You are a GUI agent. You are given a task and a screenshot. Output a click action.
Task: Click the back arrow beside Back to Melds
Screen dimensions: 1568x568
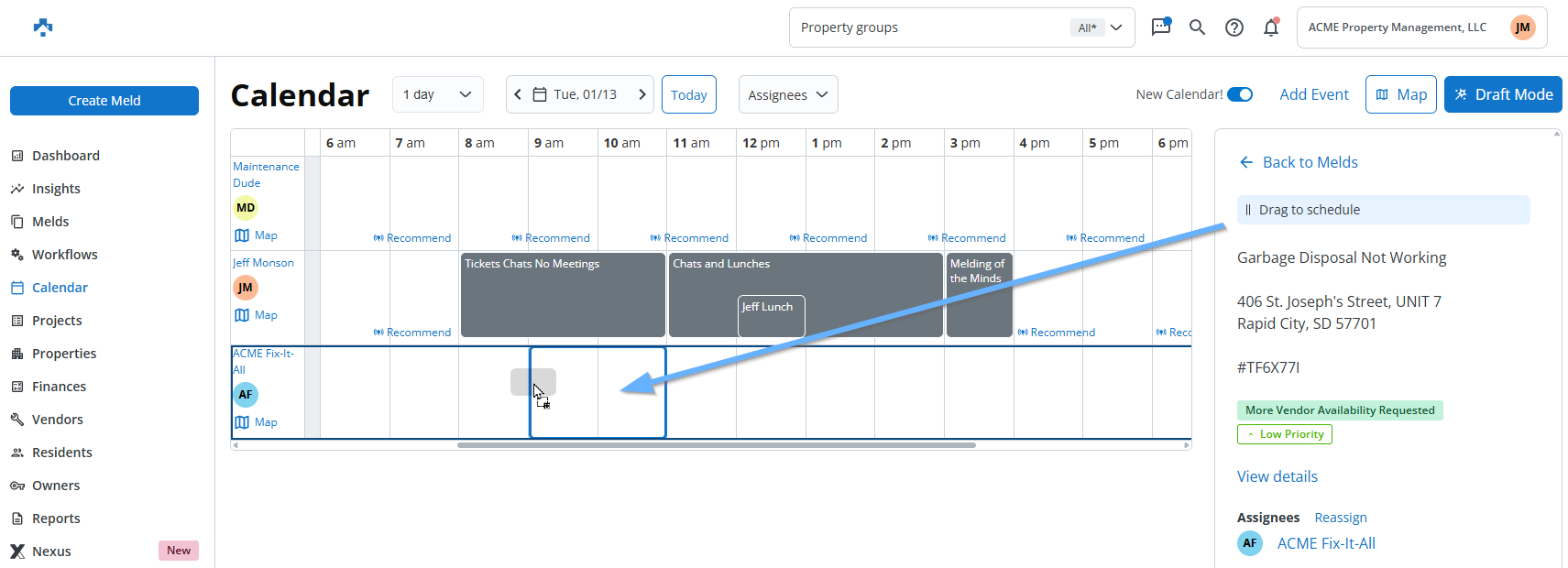point(1246,162)
